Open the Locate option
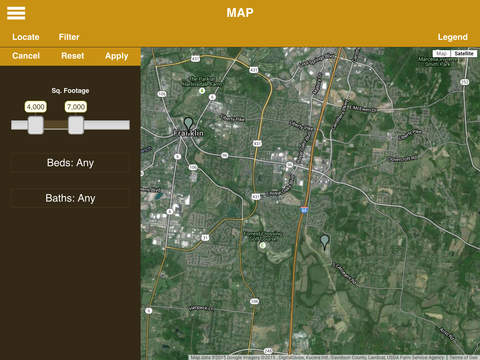 [26, 37]
